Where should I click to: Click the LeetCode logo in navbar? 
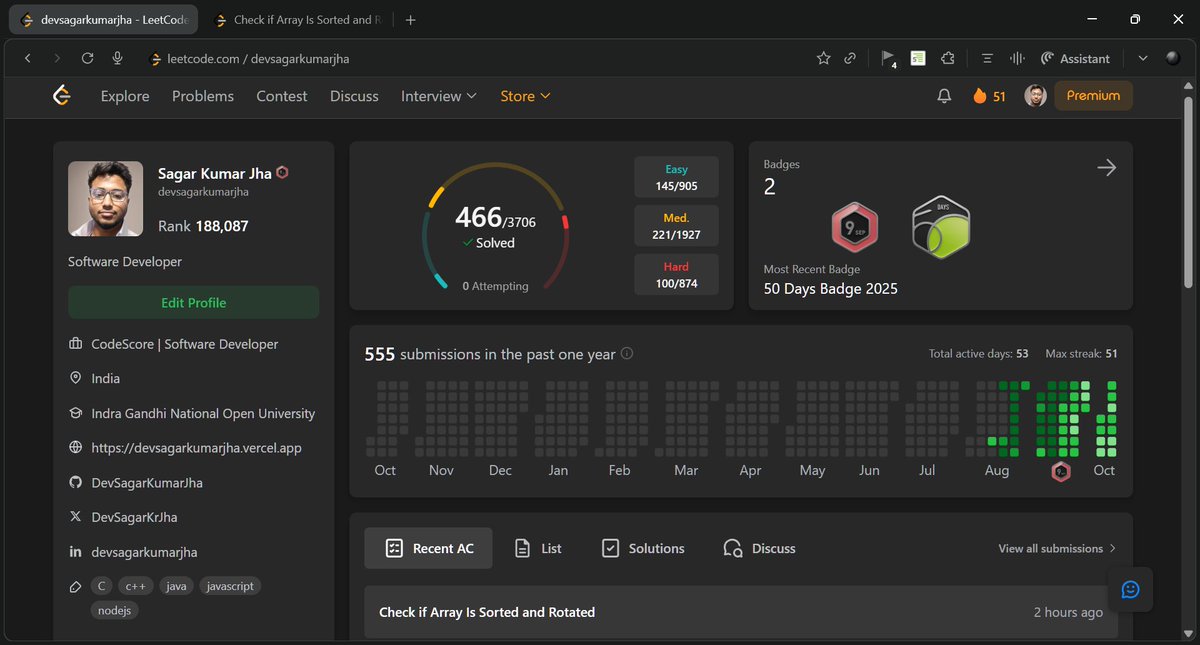62,96
